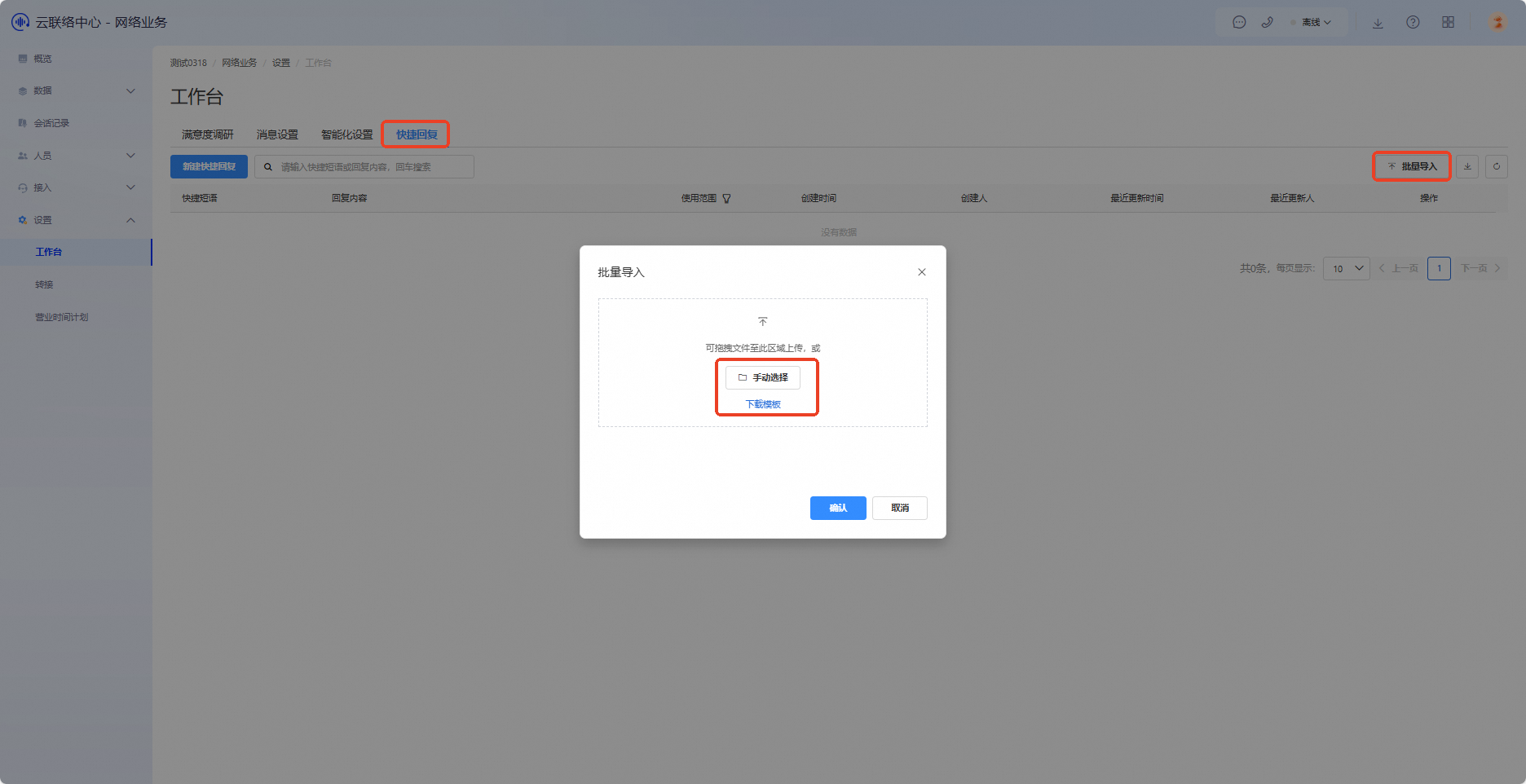The width and height of the screenshot is (1526, 784).
Task: Click the 新建快捷回复 button
Action: pyautogui.click(x=209, y=167)
